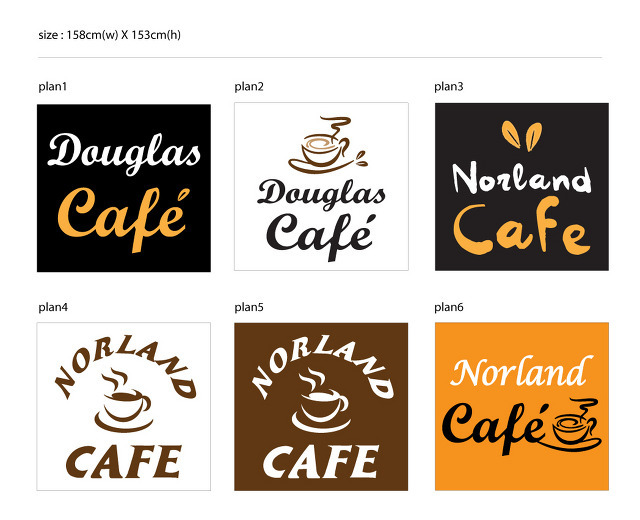Click the 'plan2' label
640x520 pixels.
(249, 87)
